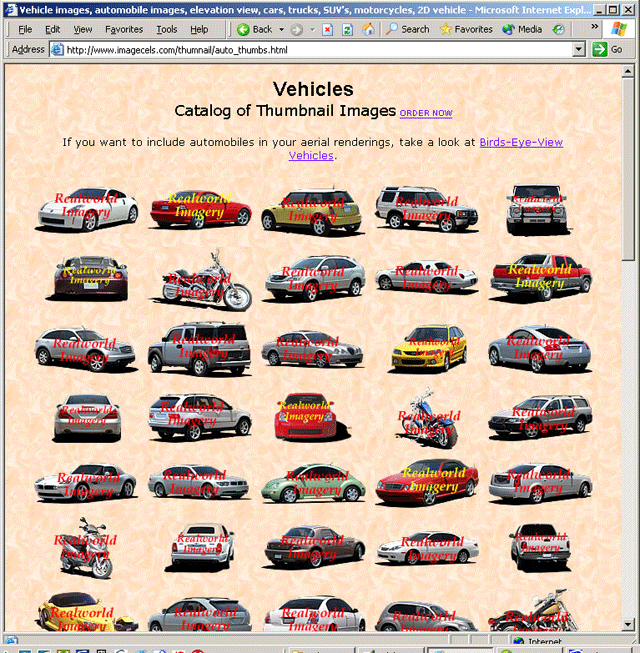Open the Media pane
640x653 pixels.
(x=522, y=30)
